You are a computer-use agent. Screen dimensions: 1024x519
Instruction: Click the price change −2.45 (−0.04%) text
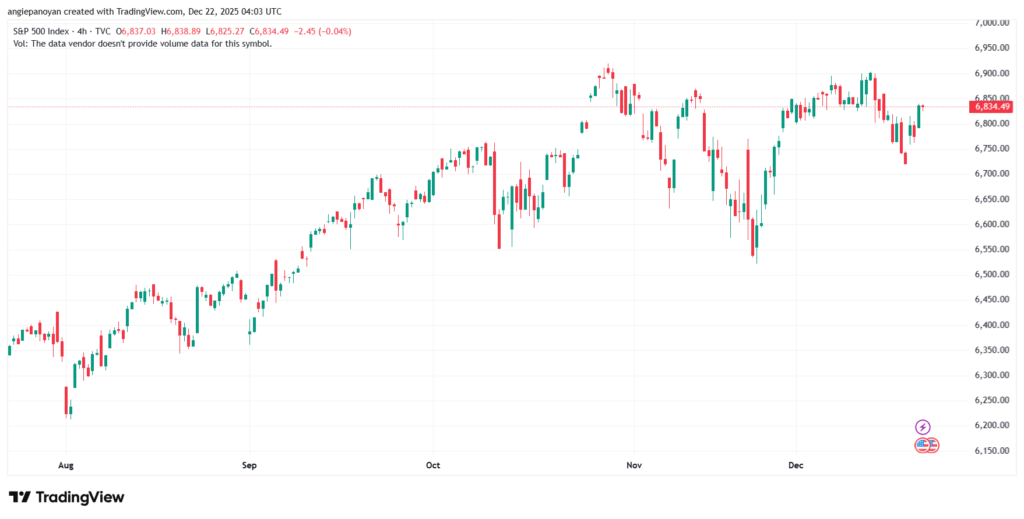coord(320,31)
